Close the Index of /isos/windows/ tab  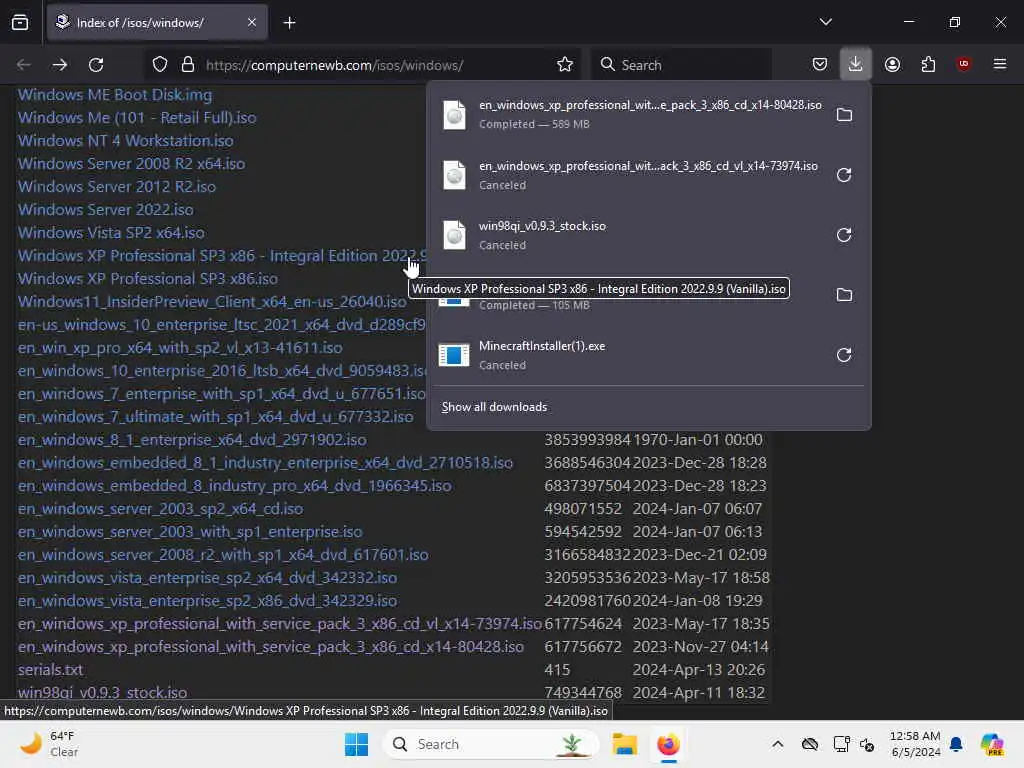(251, 23)
